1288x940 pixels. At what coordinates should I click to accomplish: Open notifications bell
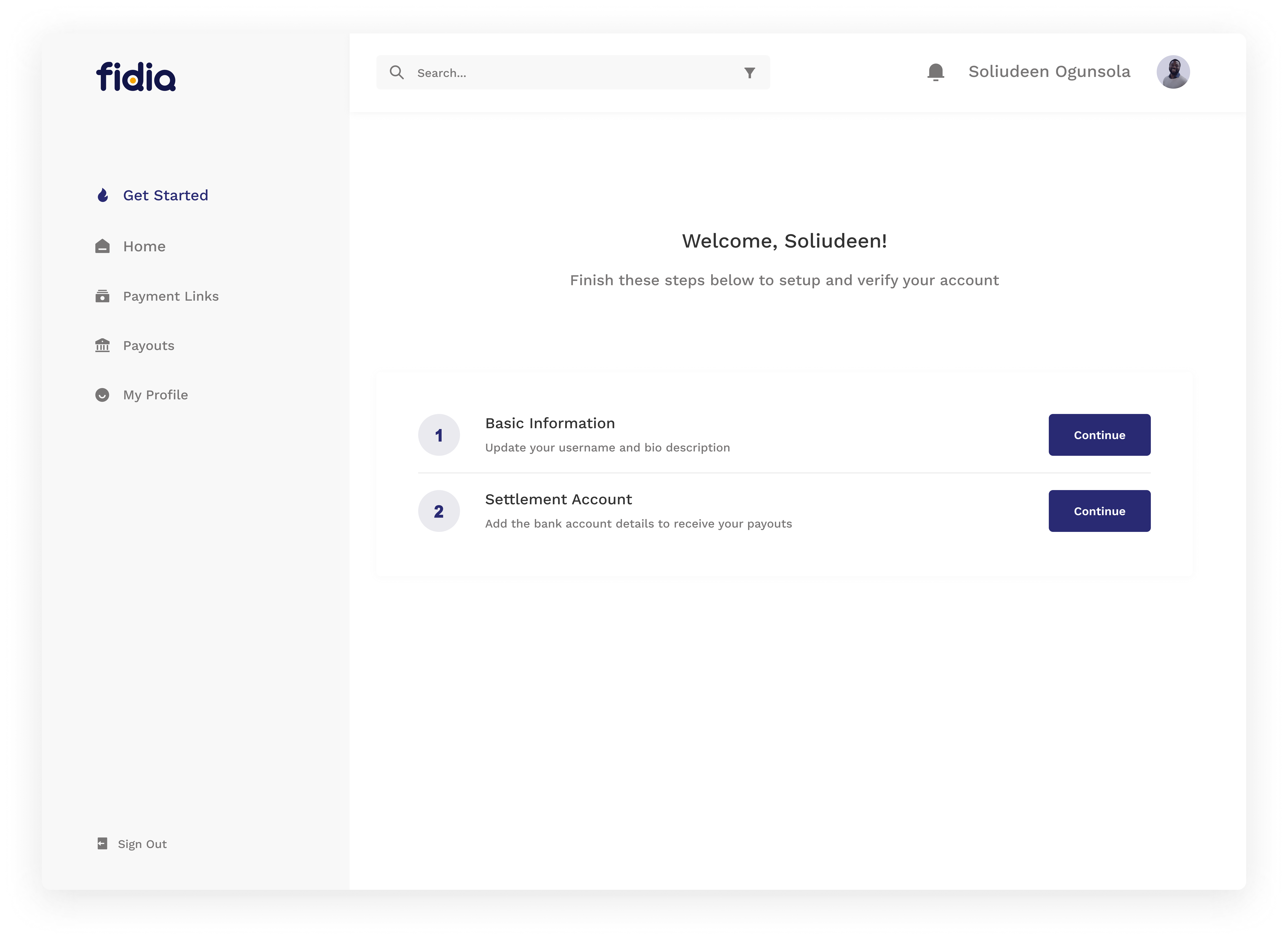click(936, 72)
